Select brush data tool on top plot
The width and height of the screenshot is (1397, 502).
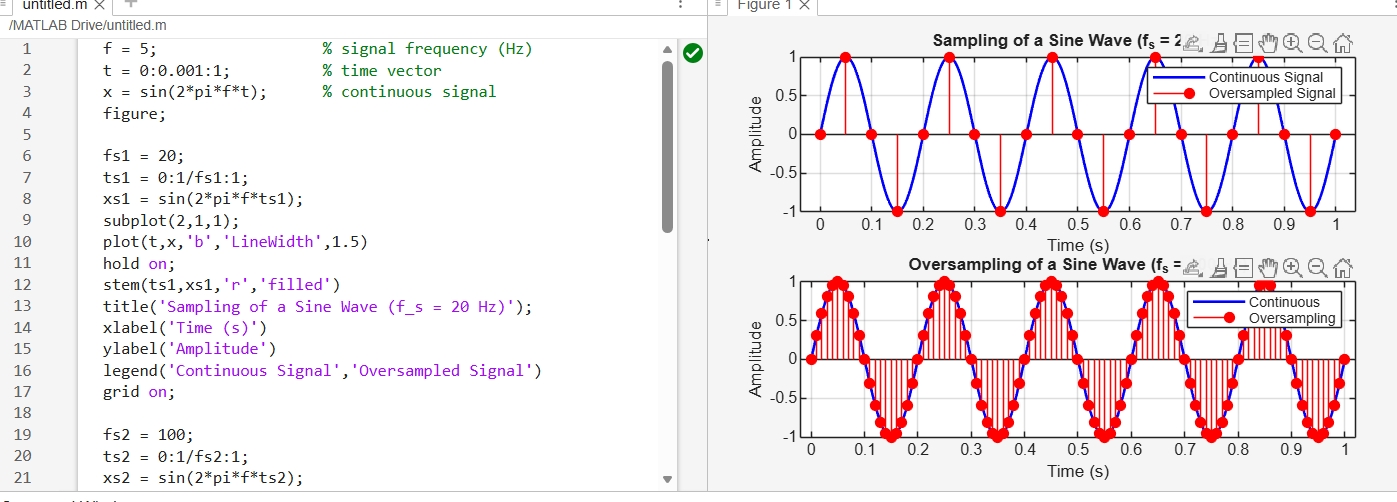pos(1219,42)
